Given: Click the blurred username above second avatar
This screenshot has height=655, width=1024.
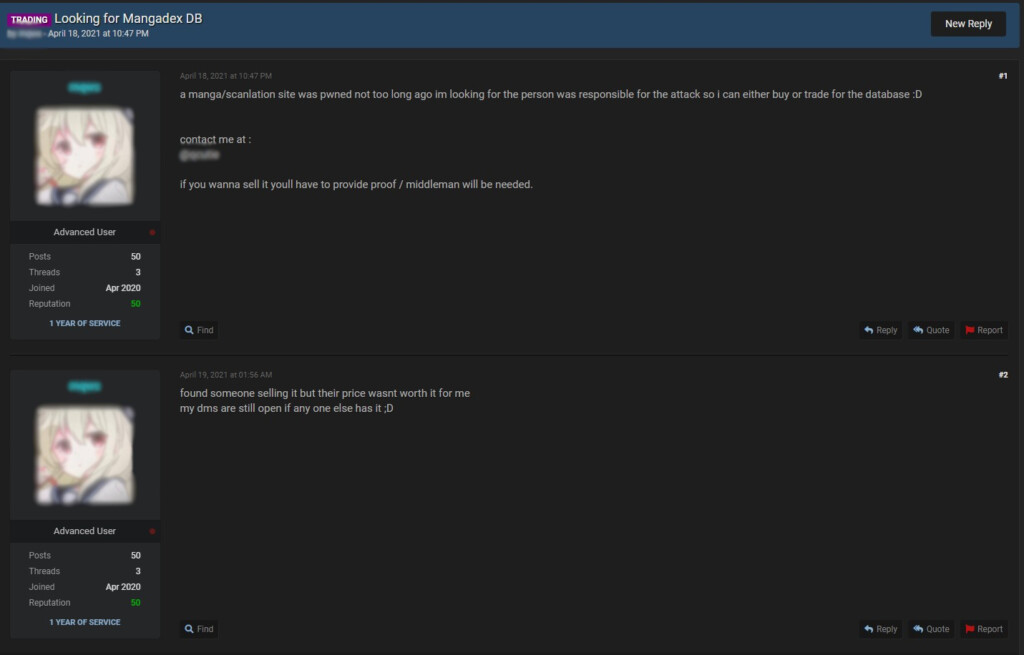Looking at the screenshot, I should [x=84, y=386].
